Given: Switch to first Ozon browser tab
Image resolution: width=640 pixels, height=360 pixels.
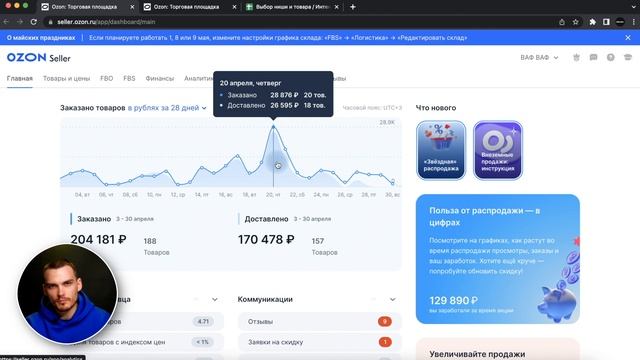Looking at the screenshot, I should (84, 7).
